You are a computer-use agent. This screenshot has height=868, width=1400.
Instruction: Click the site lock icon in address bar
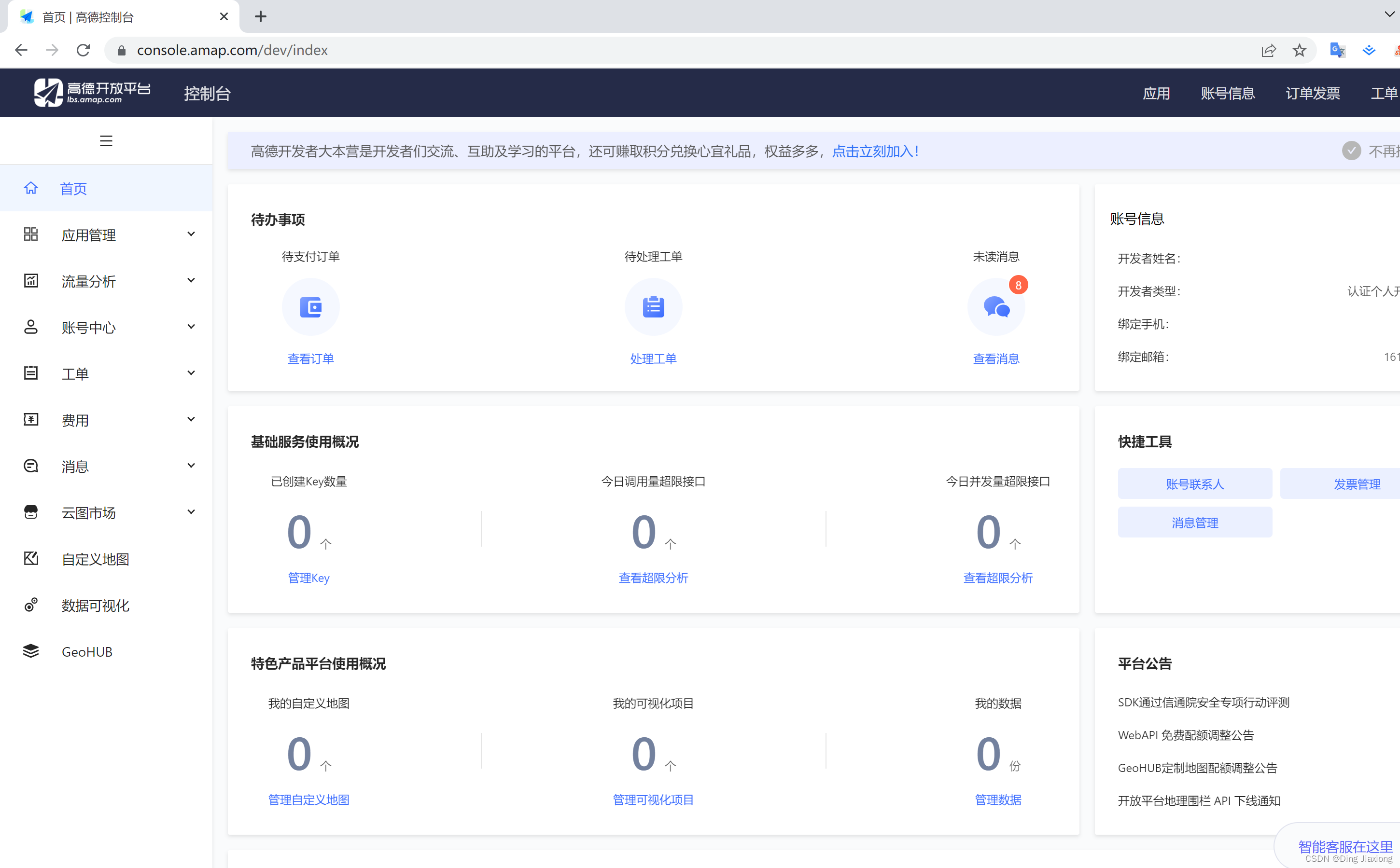(x=121, y=51)
